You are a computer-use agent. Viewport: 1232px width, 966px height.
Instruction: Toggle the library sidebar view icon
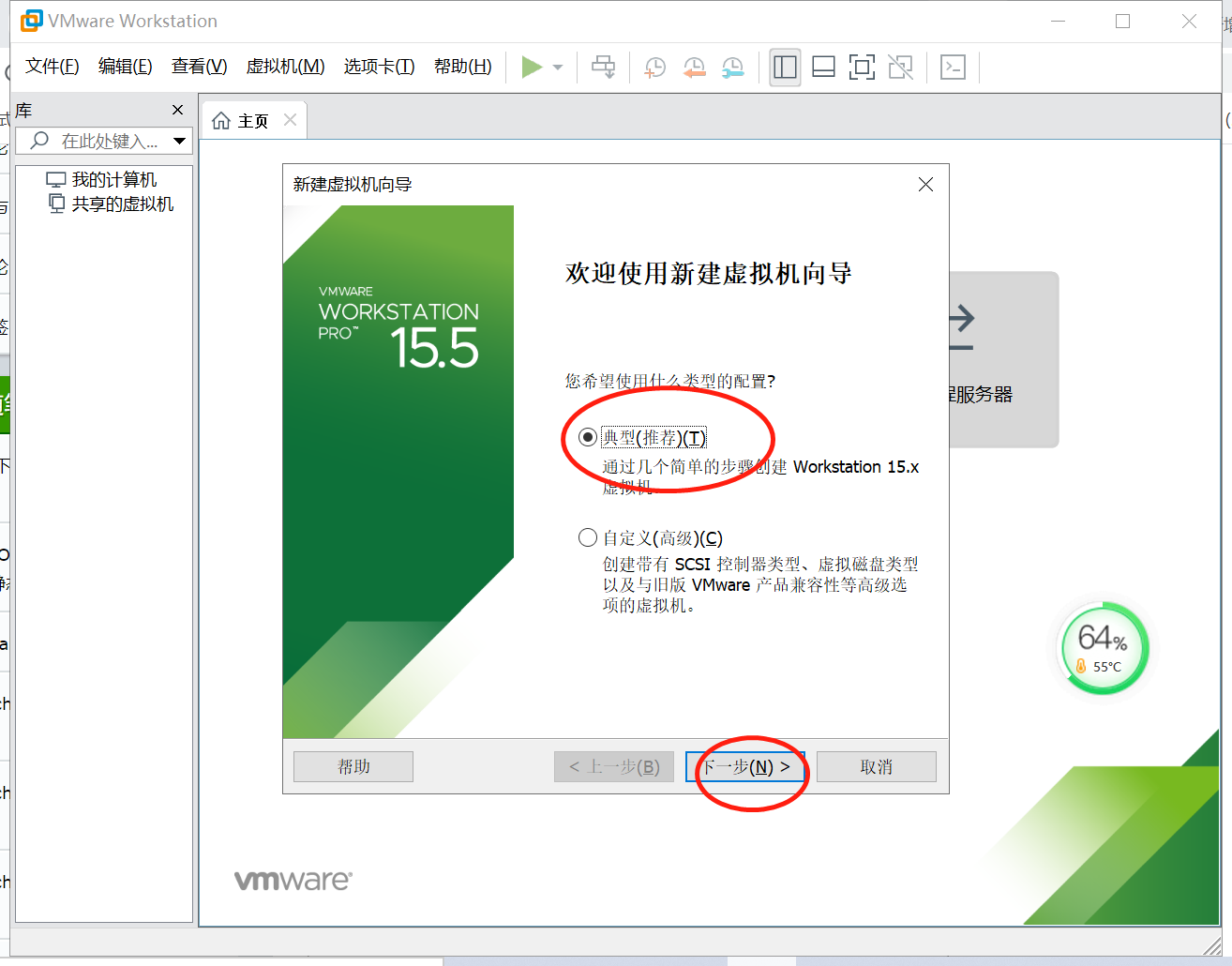pos(785,67)
